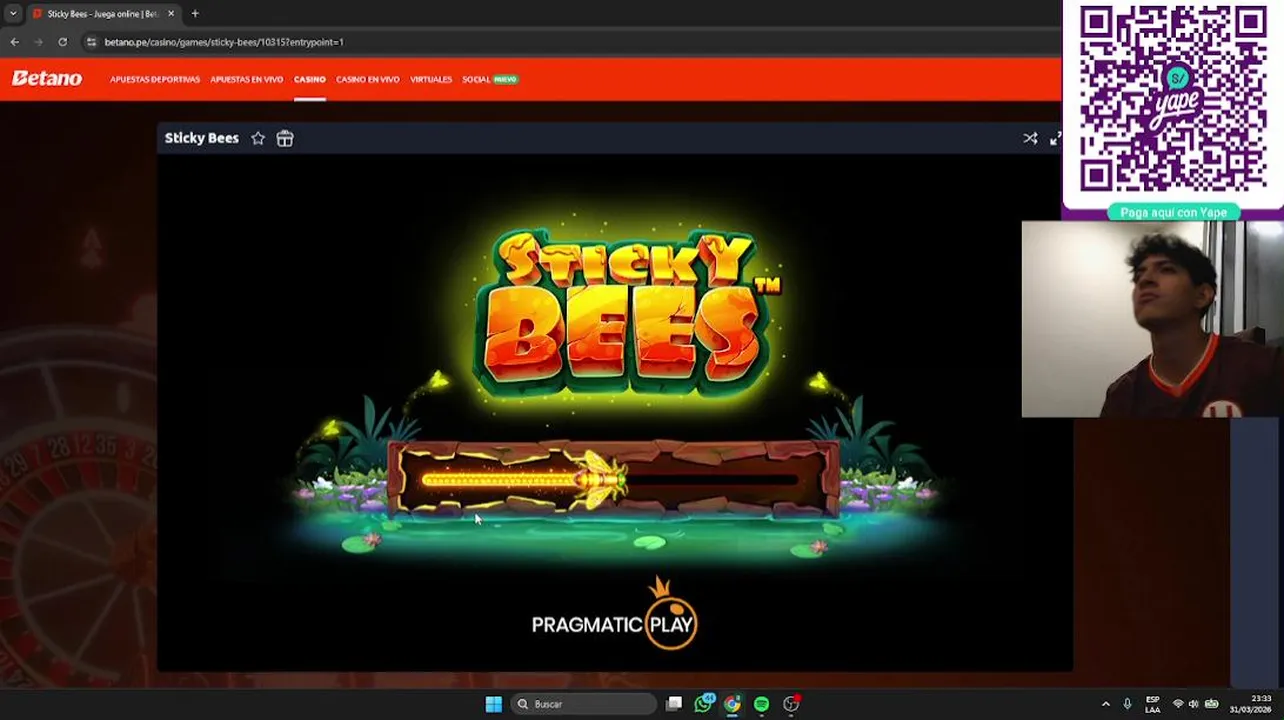Open the volume speaker tray icon
The height and width of the screenshot is (720, 1284).
[1193, 704]
